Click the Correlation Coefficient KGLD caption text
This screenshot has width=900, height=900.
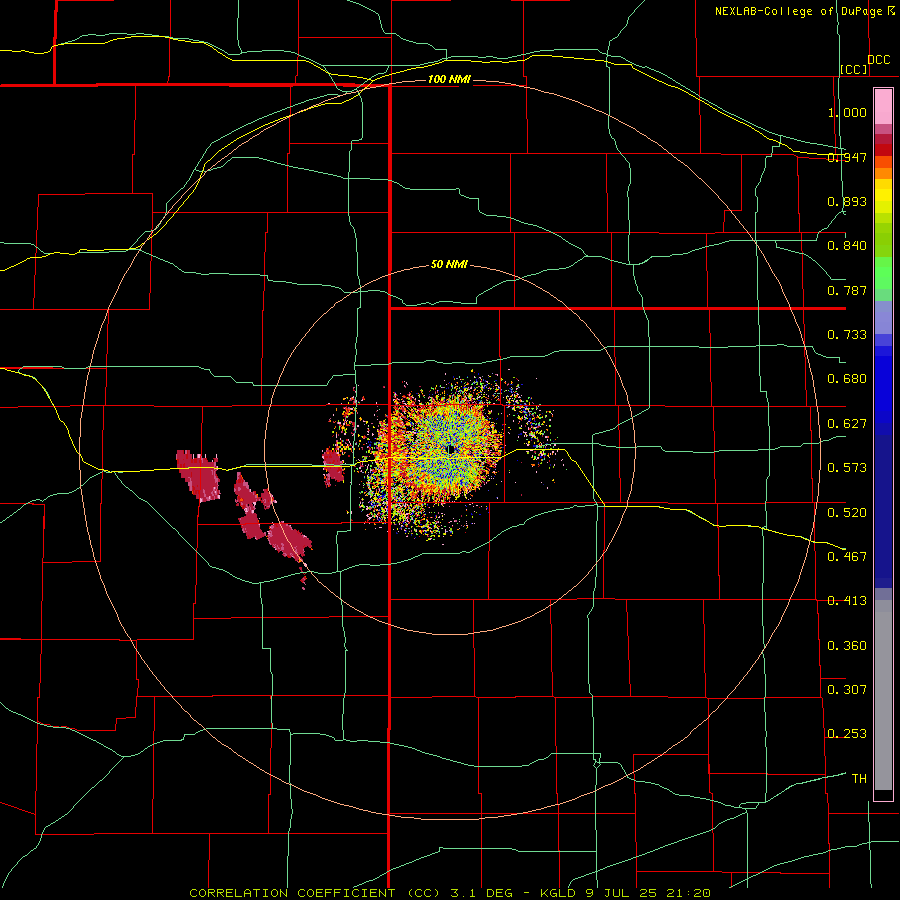click(450, 893)
